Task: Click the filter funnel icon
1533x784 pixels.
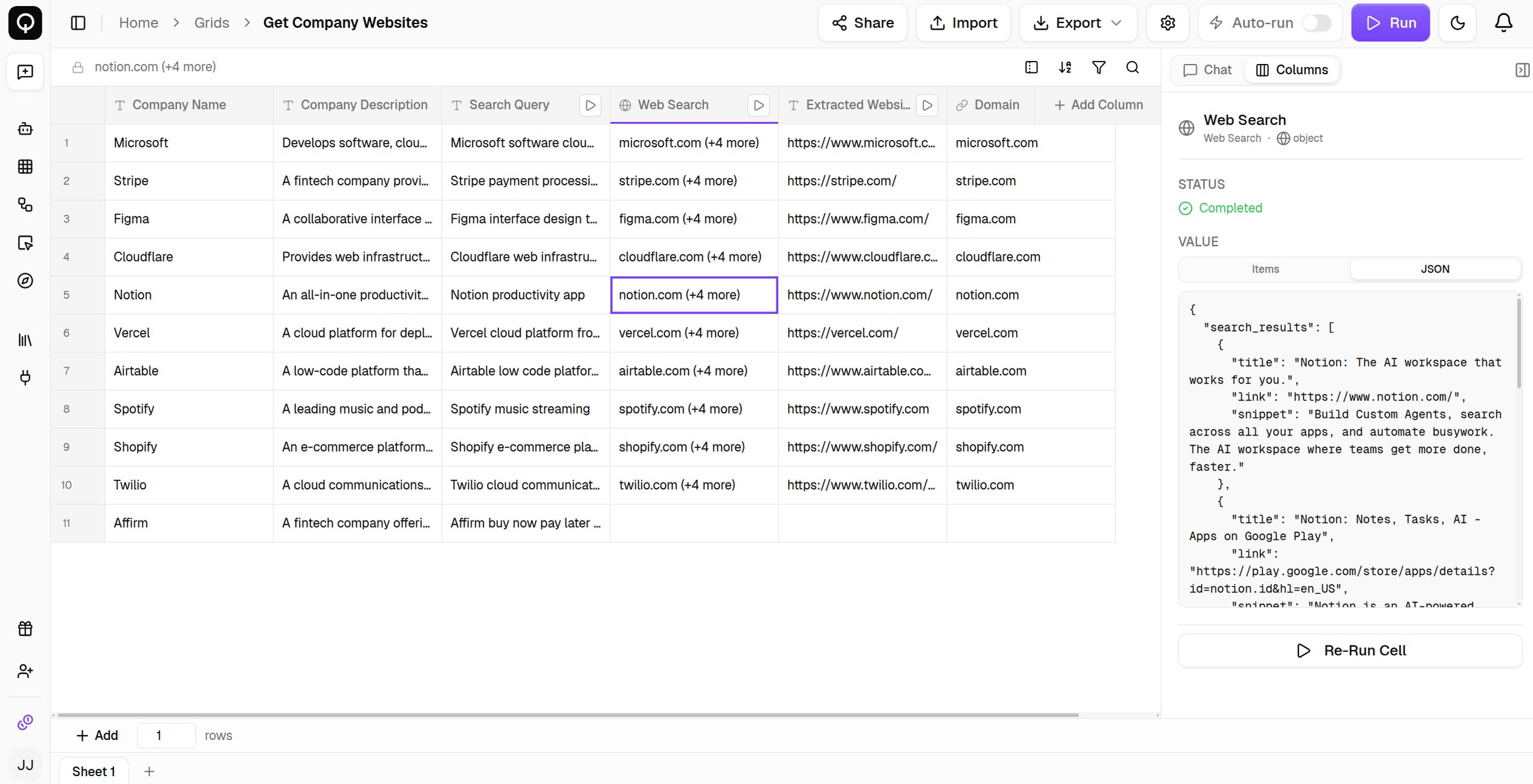Action: click(1099, 67)
